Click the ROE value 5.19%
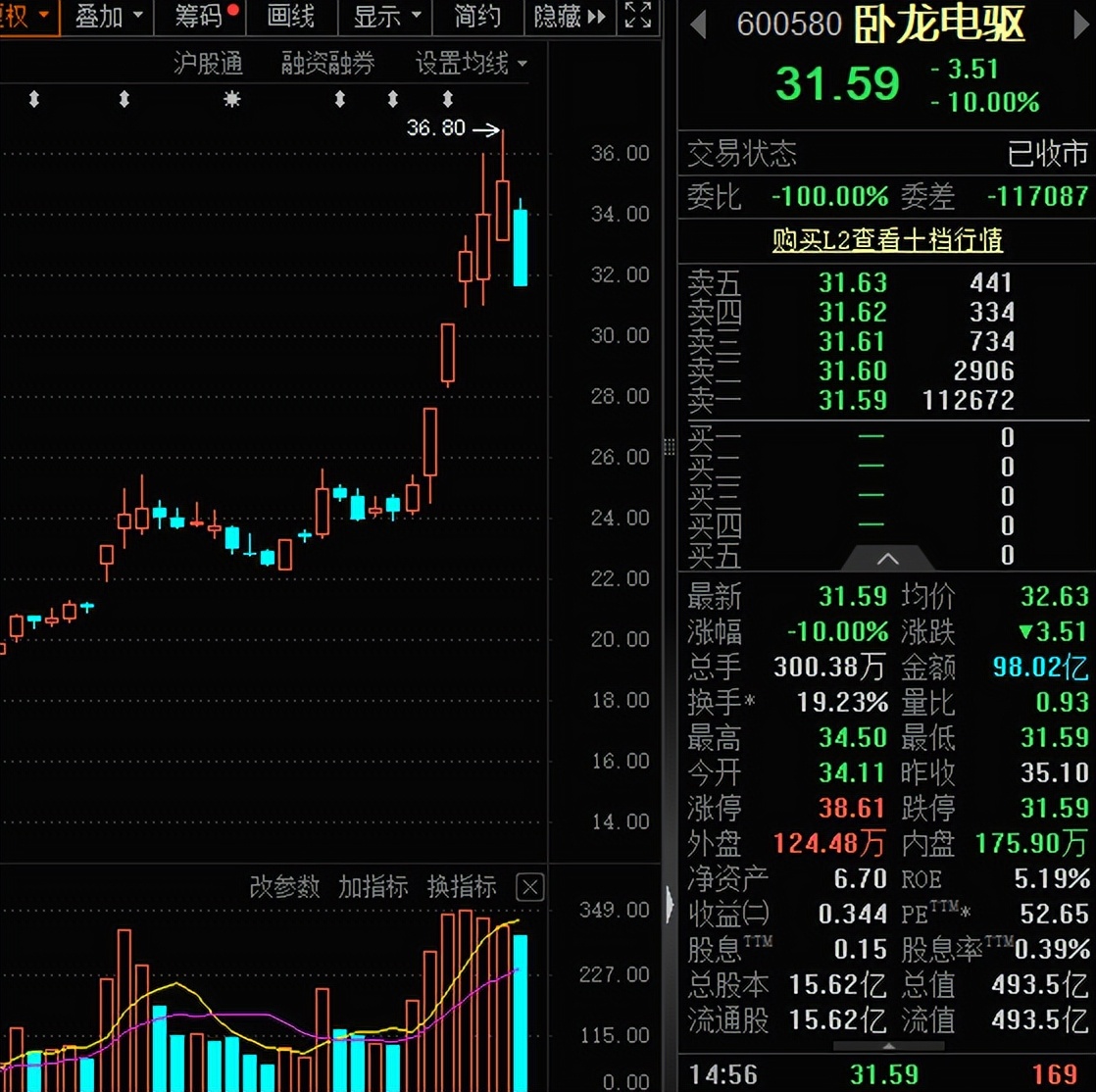Image resolution: width=1096 pixels, height=1092 pixels. (1052, 878)
